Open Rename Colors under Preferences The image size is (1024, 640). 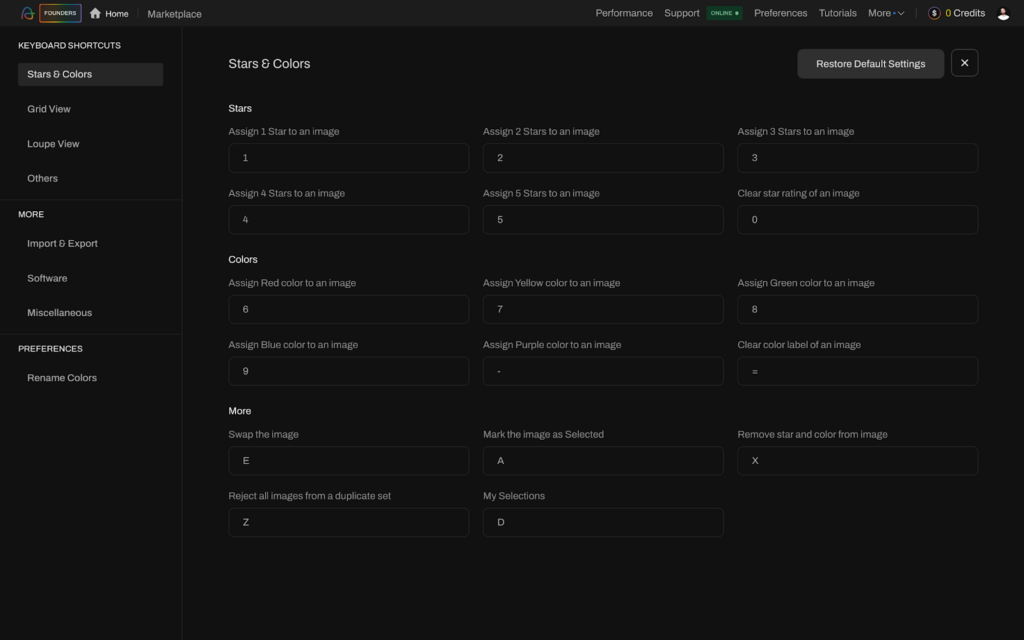coord(63,377)
